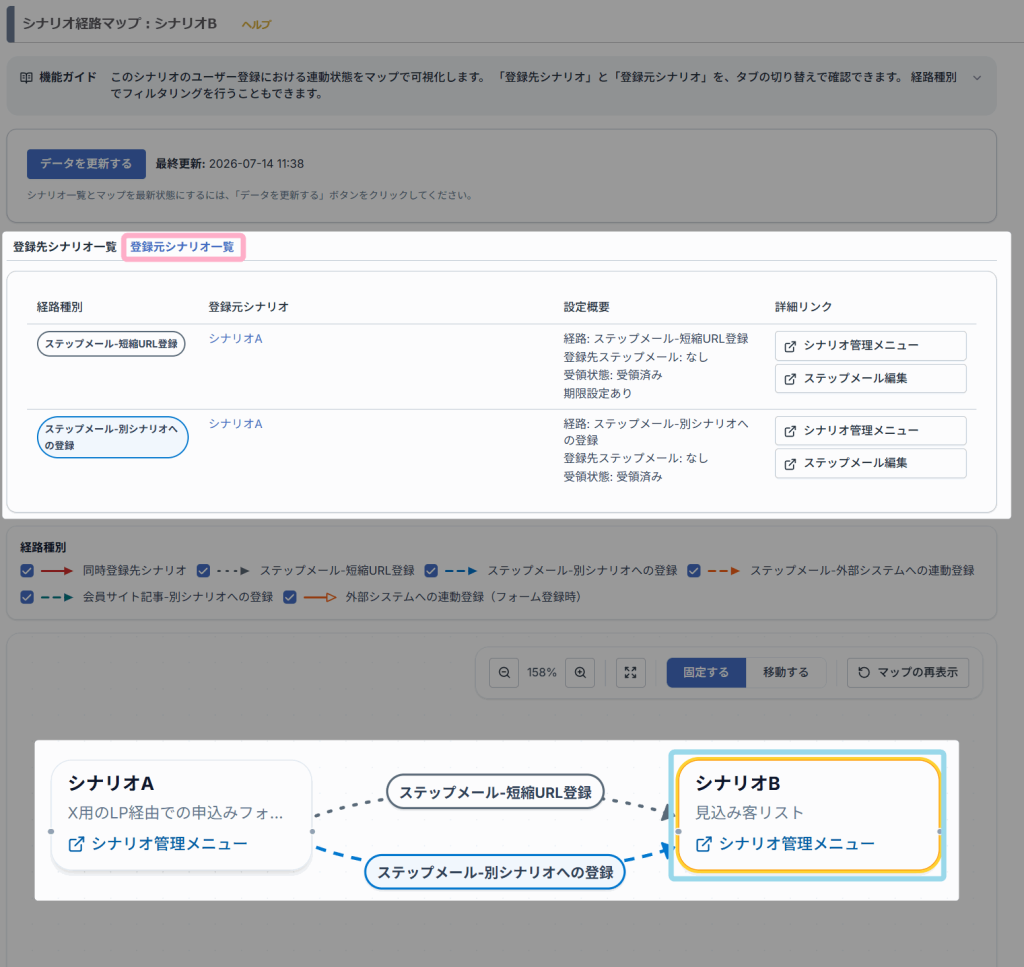Click the 期限設定あり text in the table
Image resolution: width=1024 pixels, height=967 pixels.
coord(598,393)
